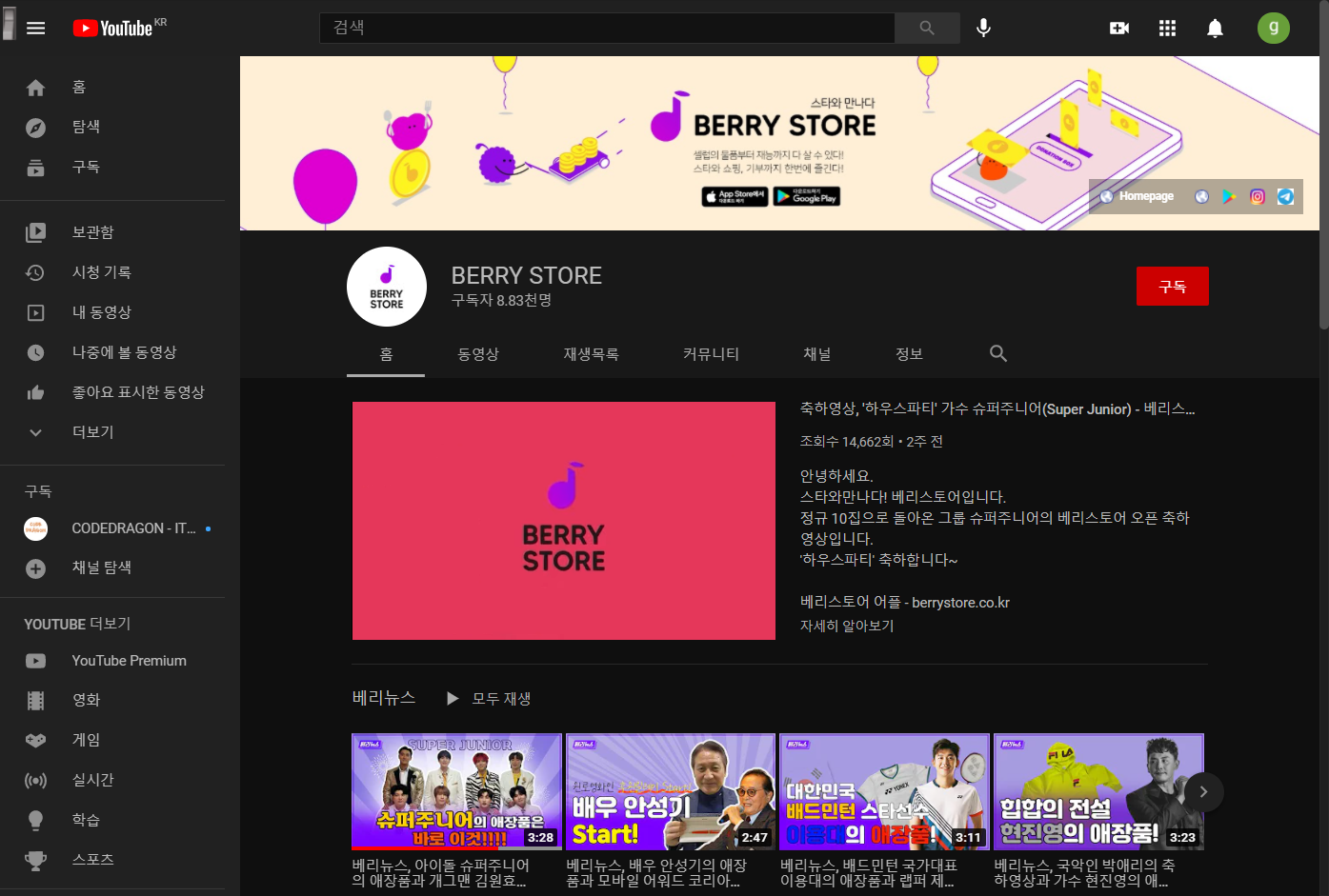Open 좋아요 표시한 동영상
This screenshot has height=896, width=1329.
pyautogui.click(x=112, y=392)
